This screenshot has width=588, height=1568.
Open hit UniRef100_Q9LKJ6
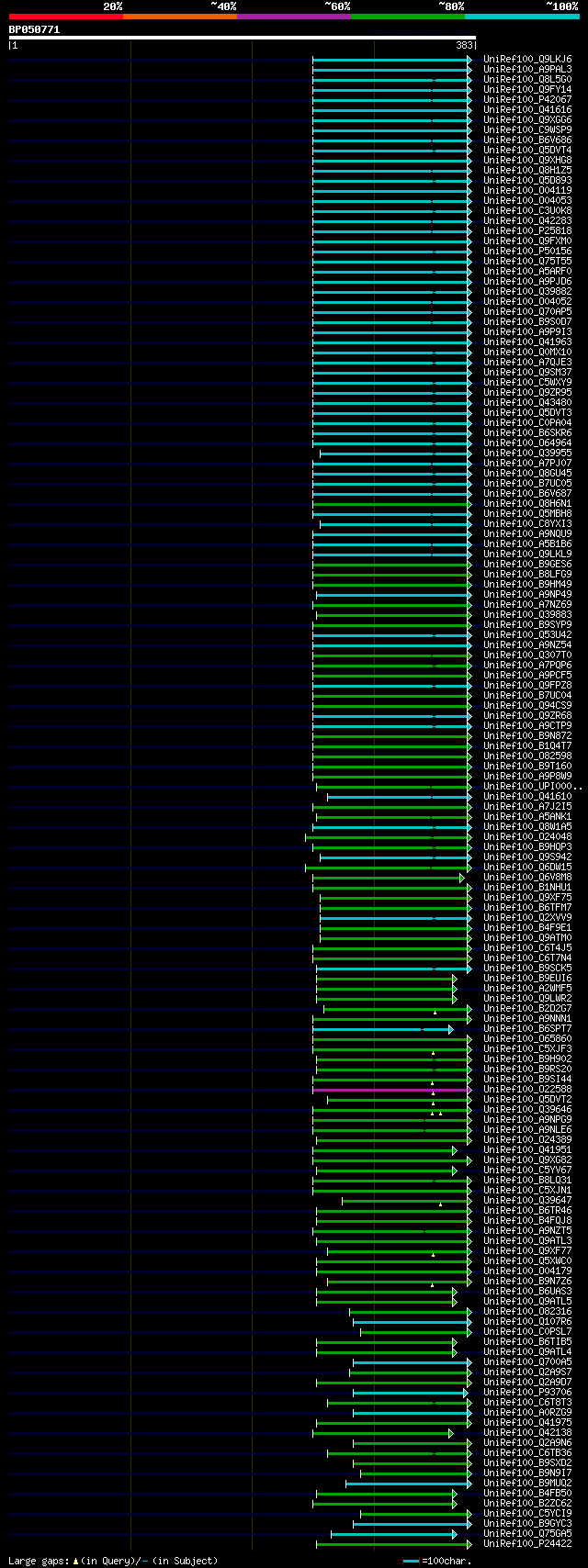(527, 60)
